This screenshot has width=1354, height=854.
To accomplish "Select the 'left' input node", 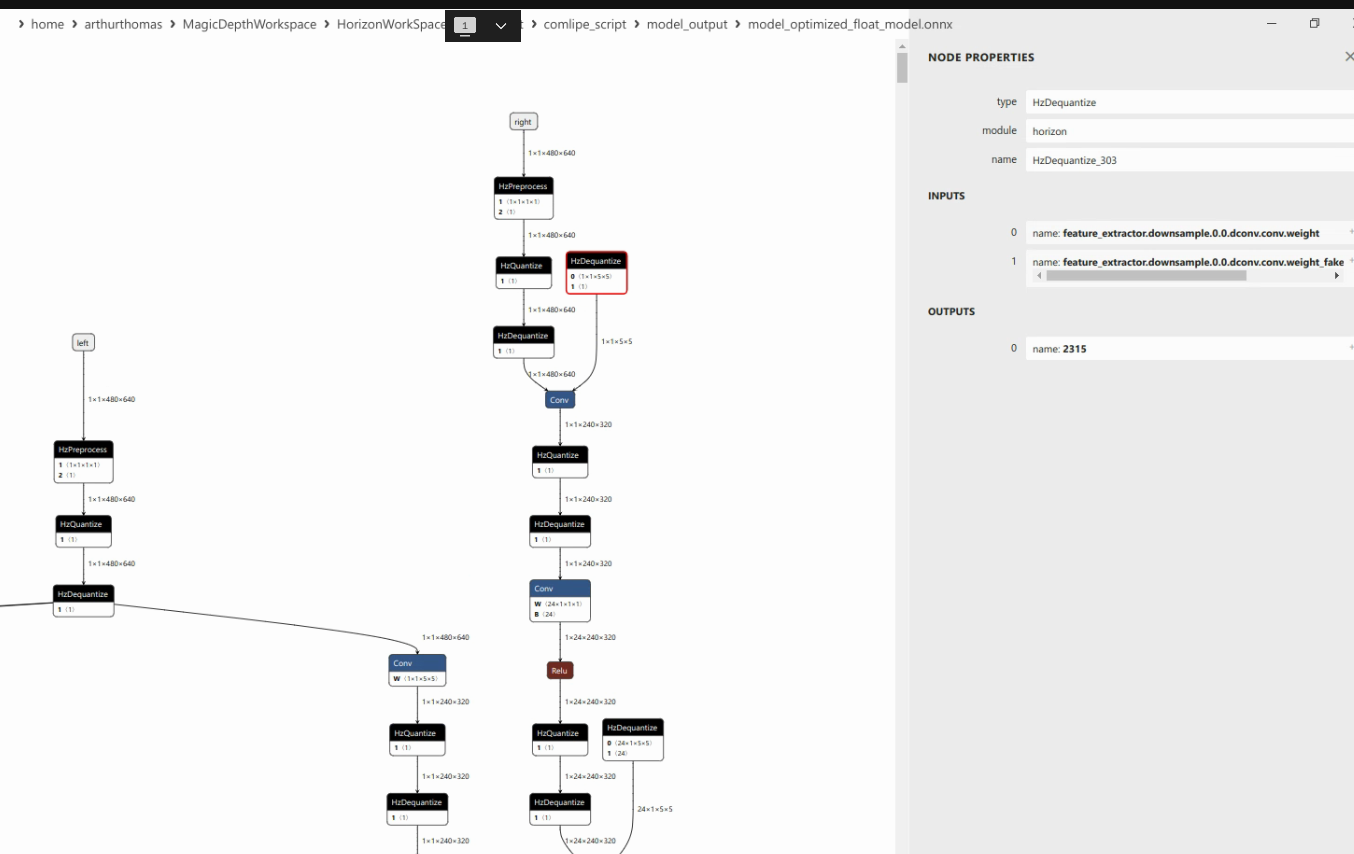I will point(83,343).
